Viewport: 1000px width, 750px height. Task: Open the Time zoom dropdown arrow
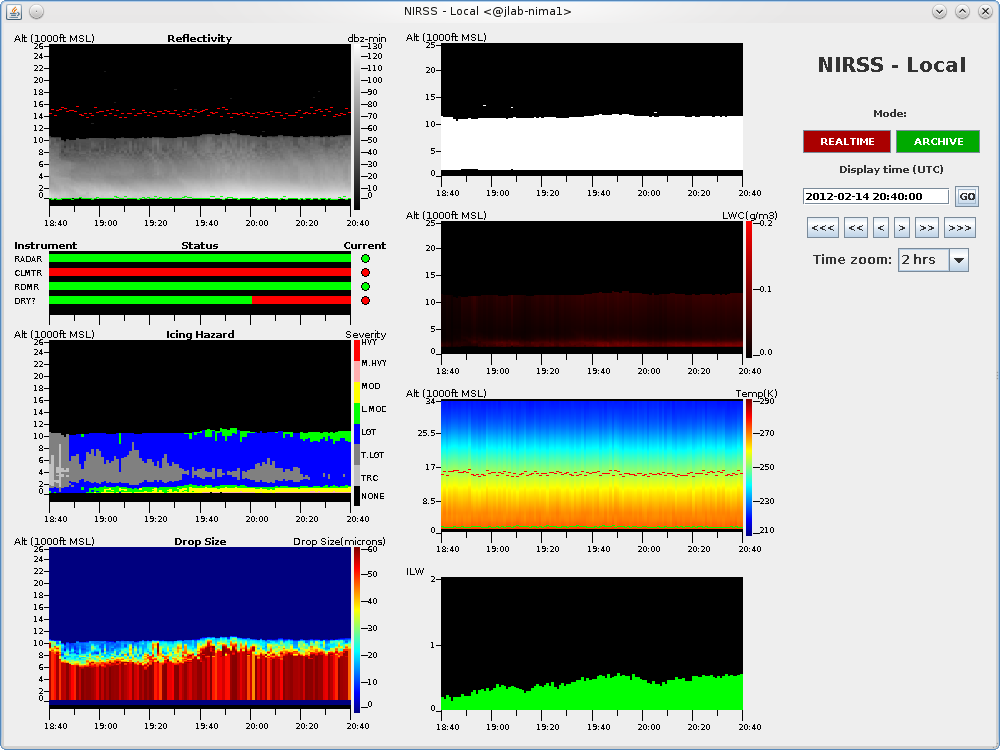point(958,260)
